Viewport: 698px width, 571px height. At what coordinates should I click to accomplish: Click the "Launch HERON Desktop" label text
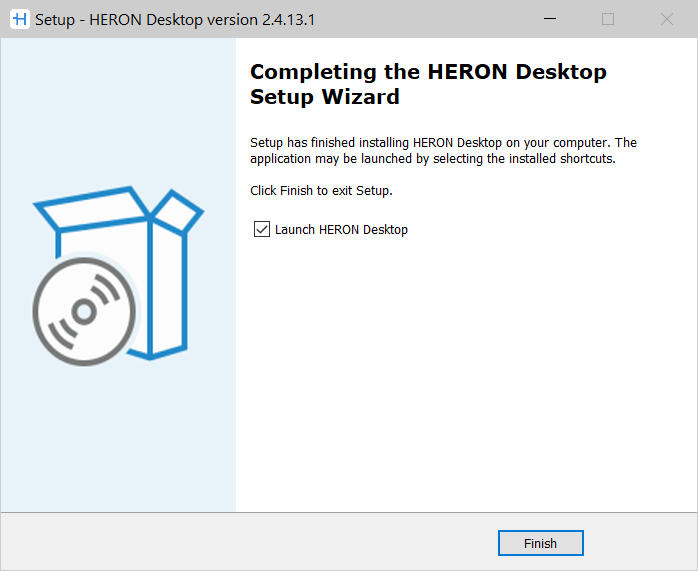coord(341,230)
